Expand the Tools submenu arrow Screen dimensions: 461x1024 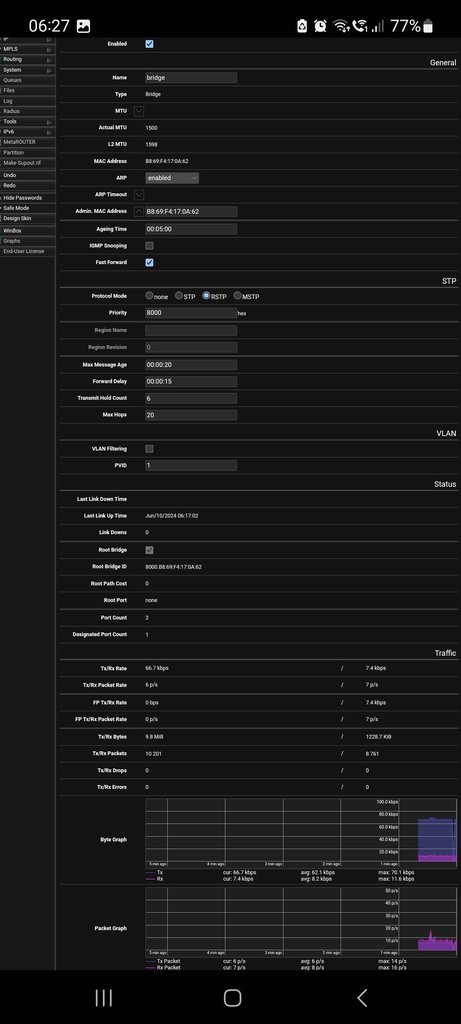[x=49, y=122]
